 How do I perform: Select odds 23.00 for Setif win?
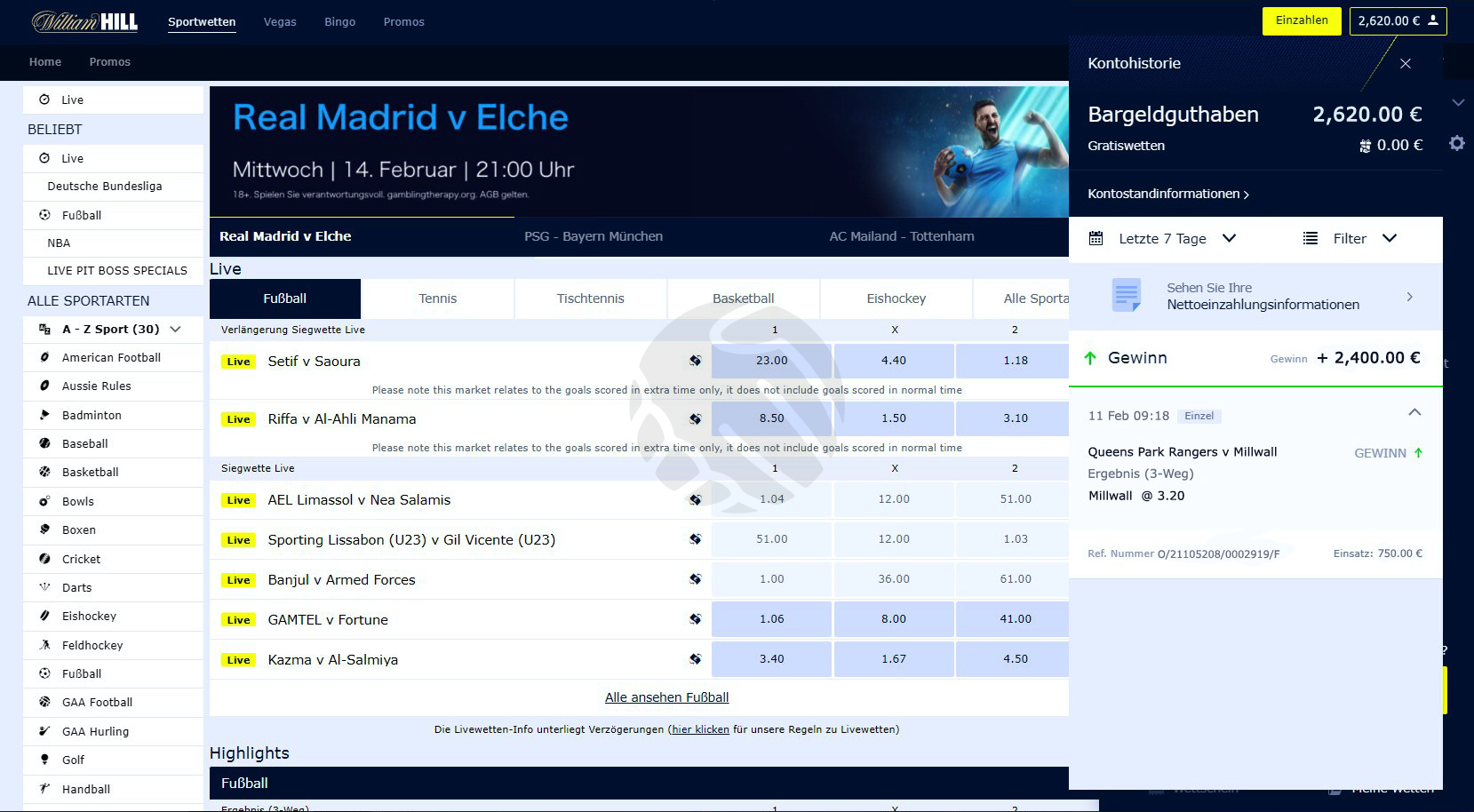[772, 361]
